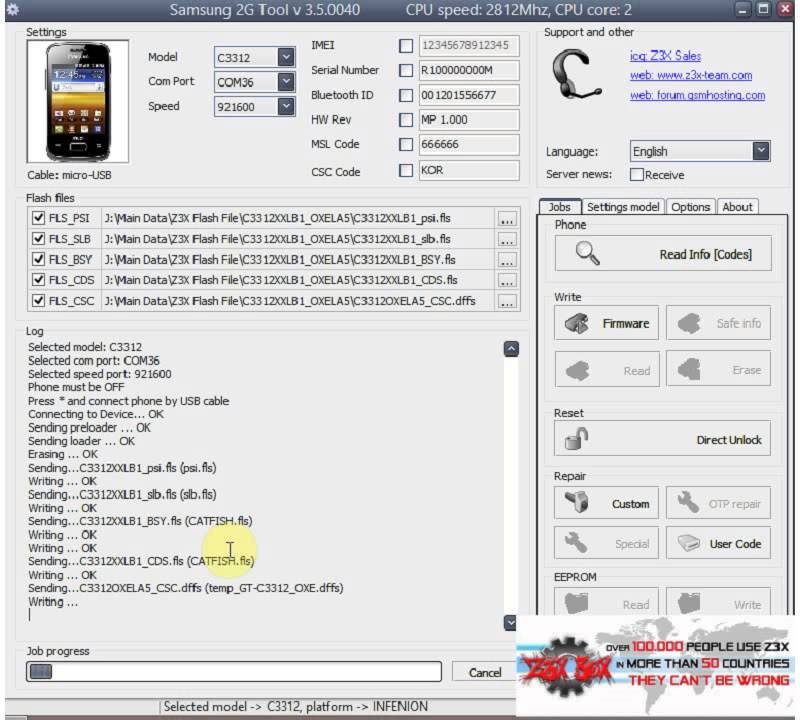The height and width of the screenshot is (720, 800).
Task: Minimize the Samsung 2G Tool window
Action: pyautogui.click(x=742, y=9)
